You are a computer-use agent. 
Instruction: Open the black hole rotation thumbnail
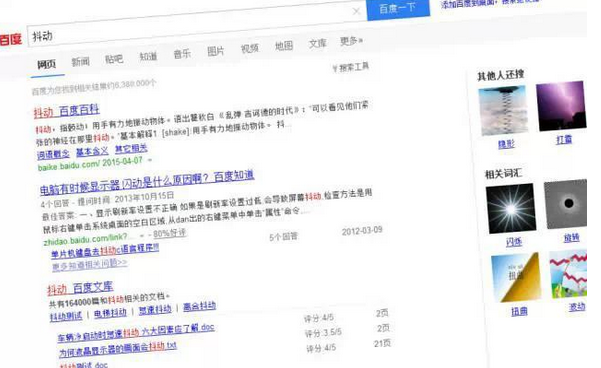click(566, 204)
